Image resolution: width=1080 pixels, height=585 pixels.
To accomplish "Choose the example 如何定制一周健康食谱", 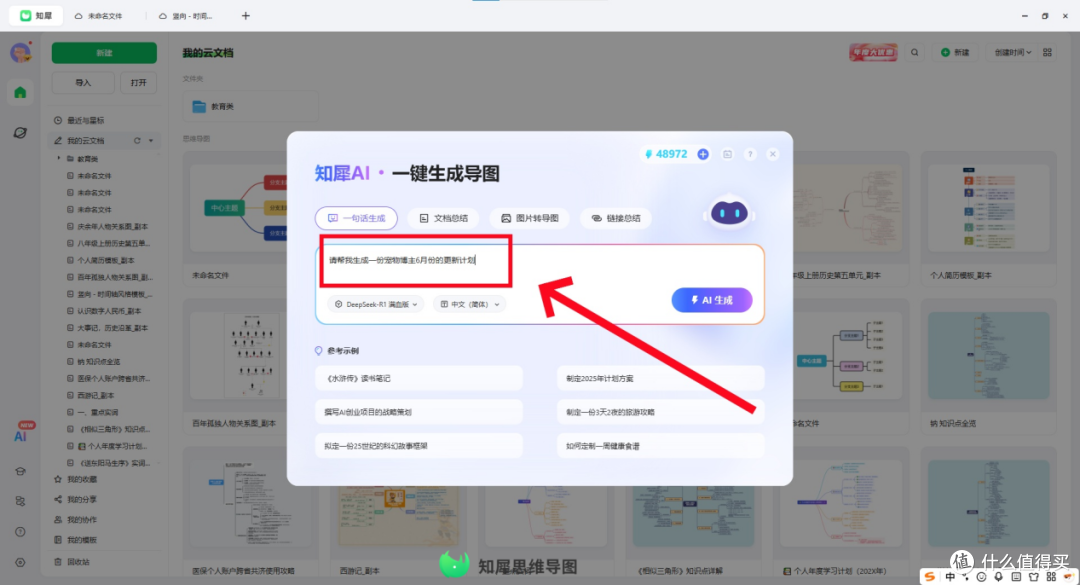I will [661, 446].
